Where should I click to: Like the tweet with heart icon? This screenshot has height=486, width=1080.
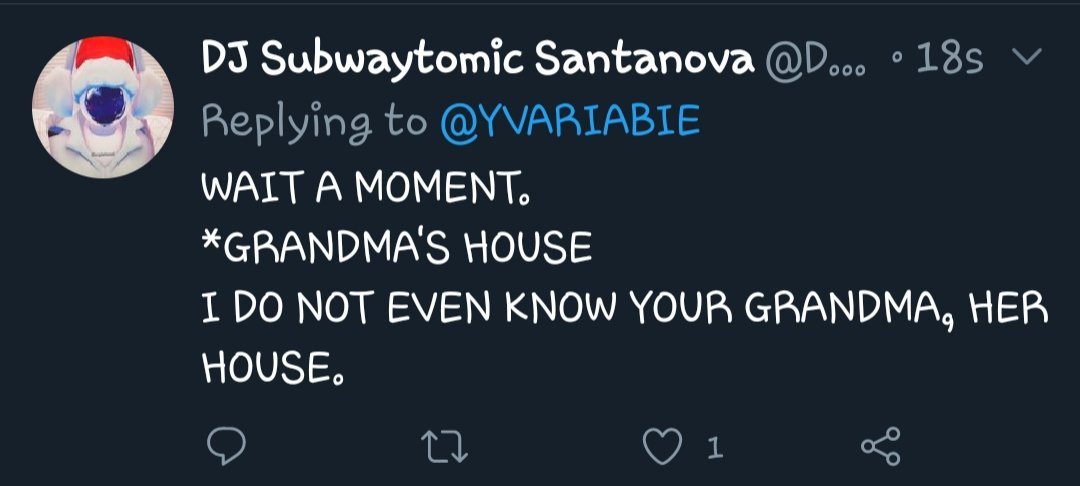coord(663,446)
